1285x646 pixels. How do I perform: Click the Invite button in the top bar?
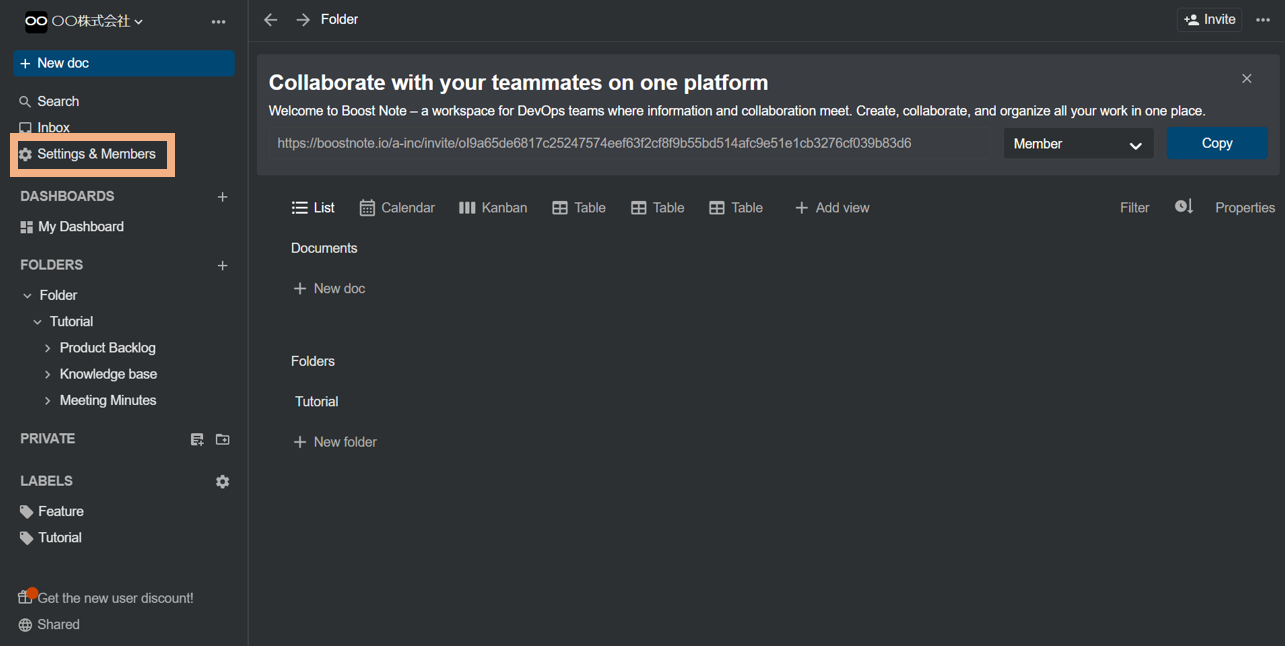click(x=1210, y=20)
